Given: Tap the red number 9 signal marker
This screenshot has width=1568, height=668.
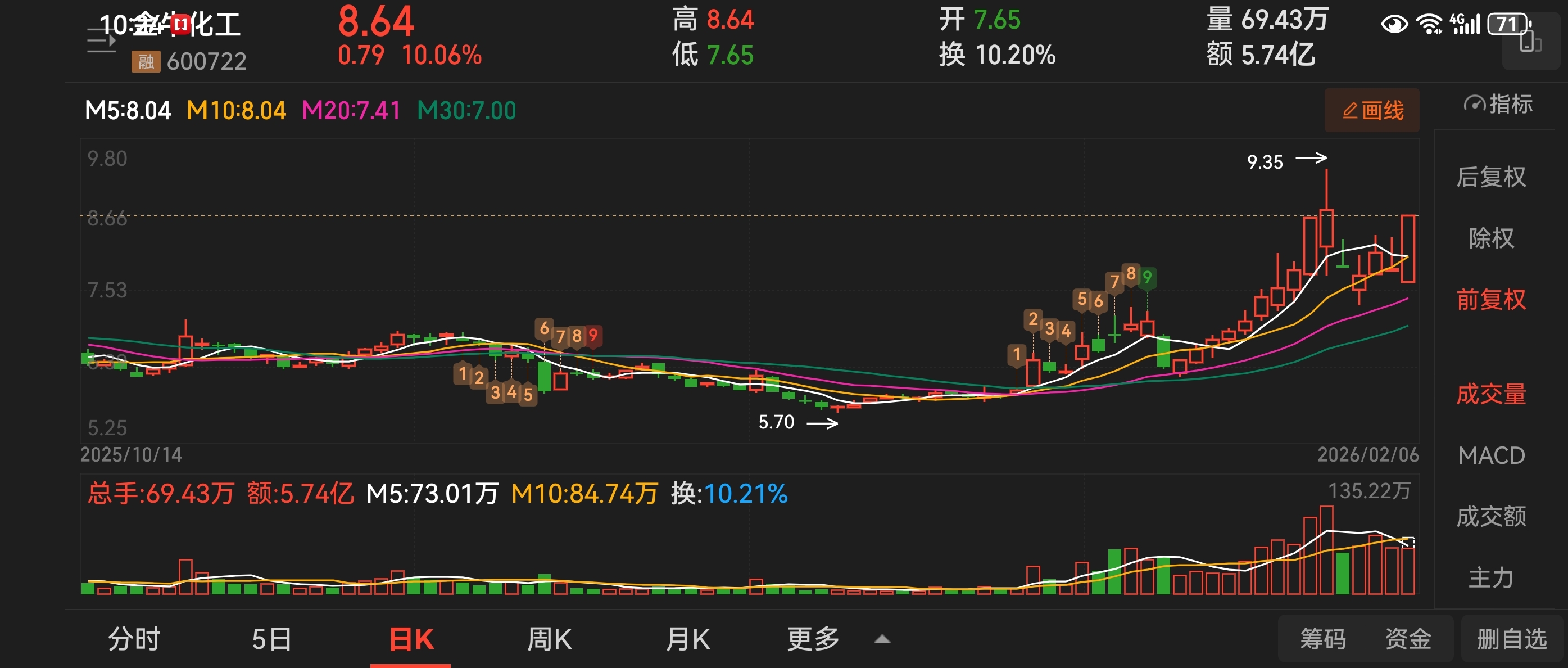Looking at the screenshot, I should point(593,335).
